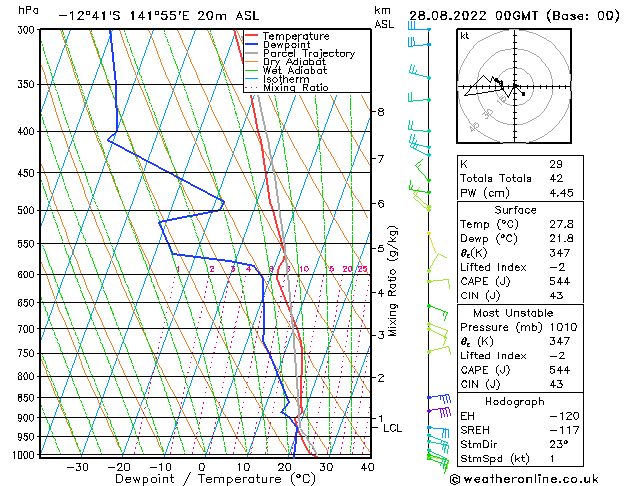Click the 650 hPa pressure axis label
629x486 pixels.
[28, 303]
